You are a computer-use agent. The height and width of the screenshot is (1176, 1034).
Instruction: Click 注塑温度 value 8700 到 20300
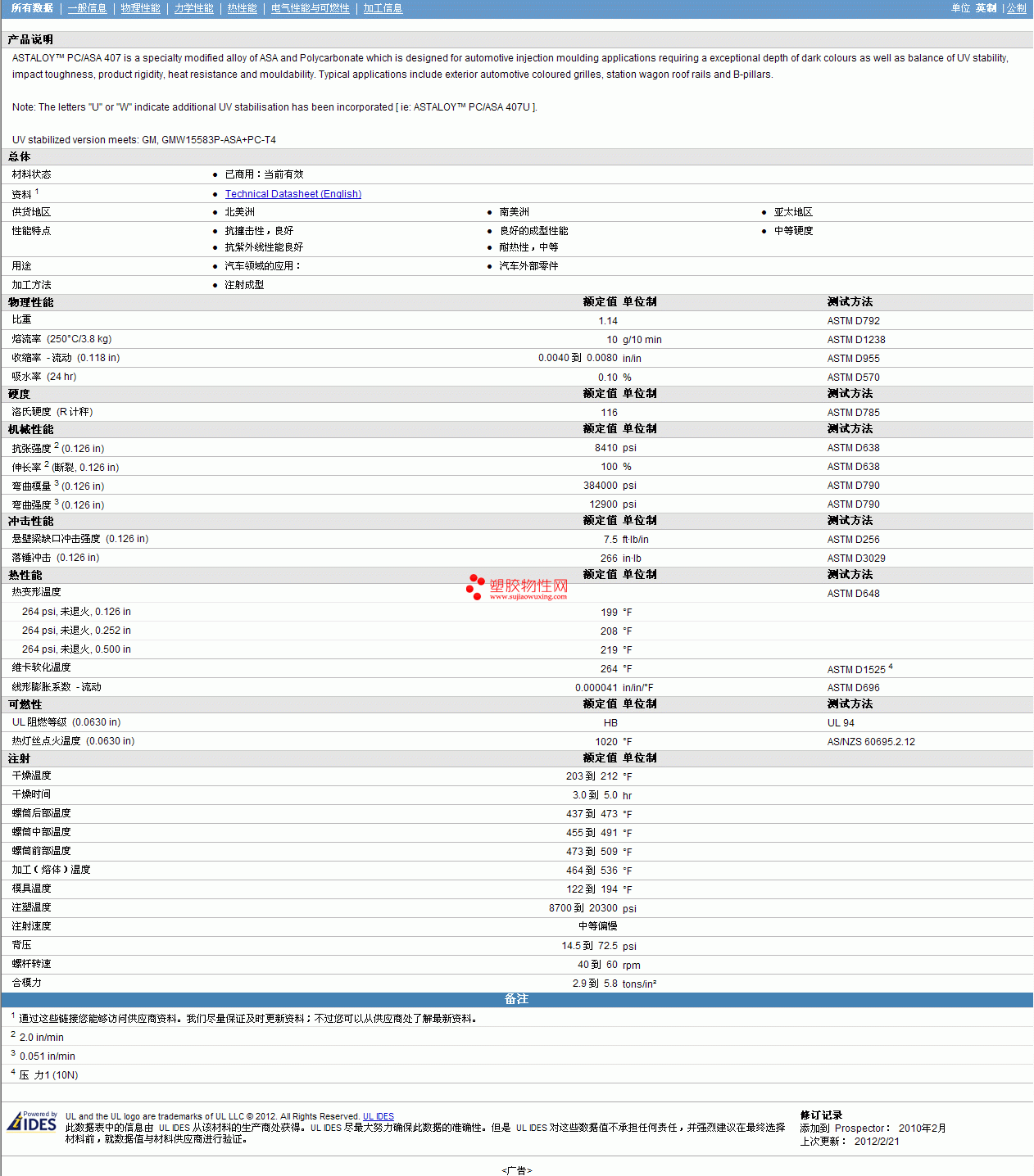tap(583, 908)
